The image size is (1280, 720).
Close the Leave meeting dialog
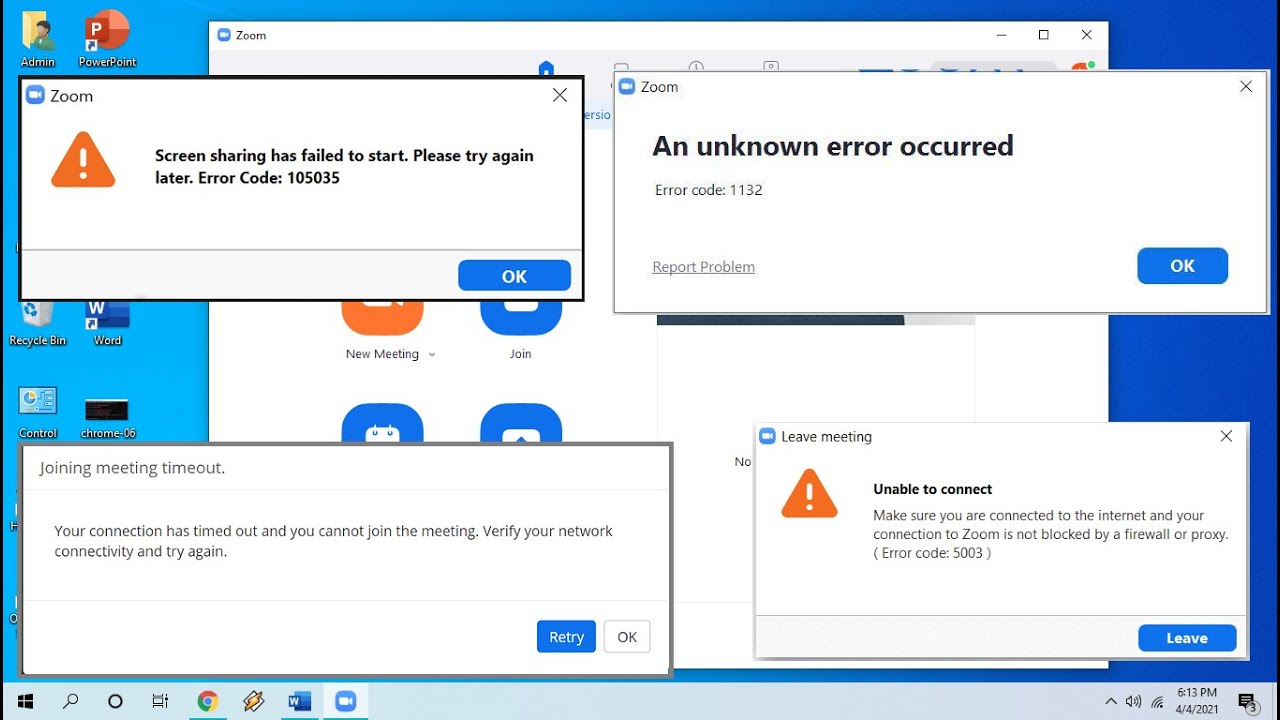coord(1226,436)
